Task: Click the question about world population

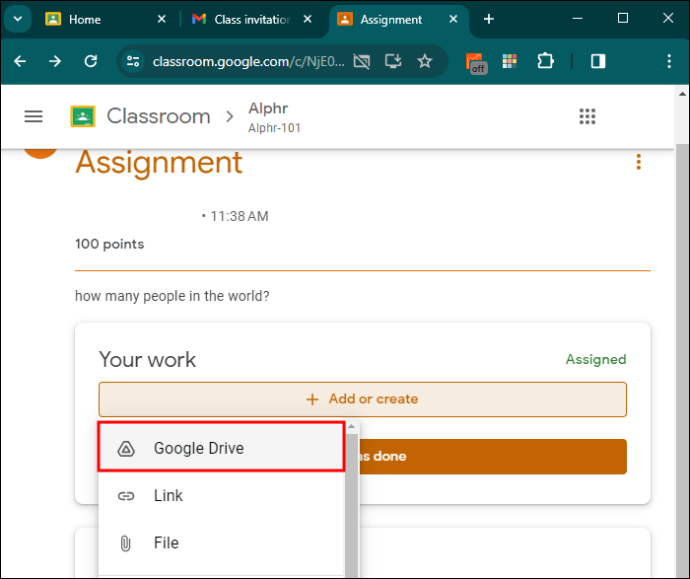Action: pos(172,296)
